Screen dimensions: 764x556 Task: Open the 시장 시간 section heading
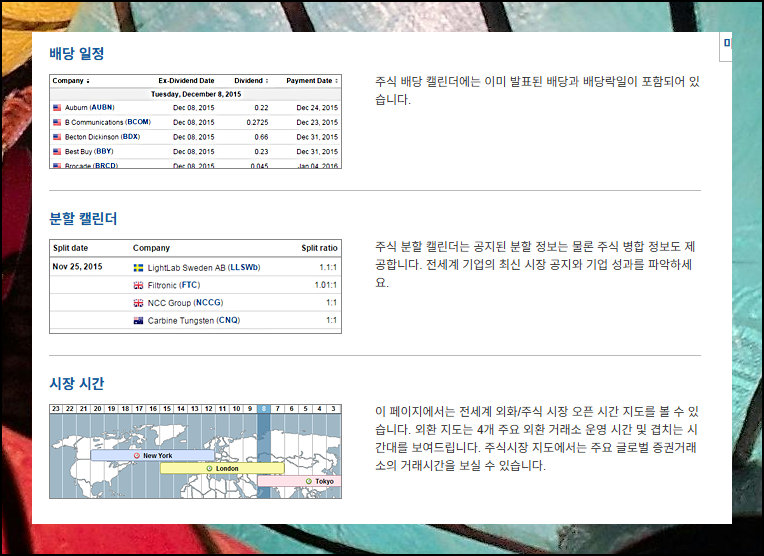click(x=76, y=383)
